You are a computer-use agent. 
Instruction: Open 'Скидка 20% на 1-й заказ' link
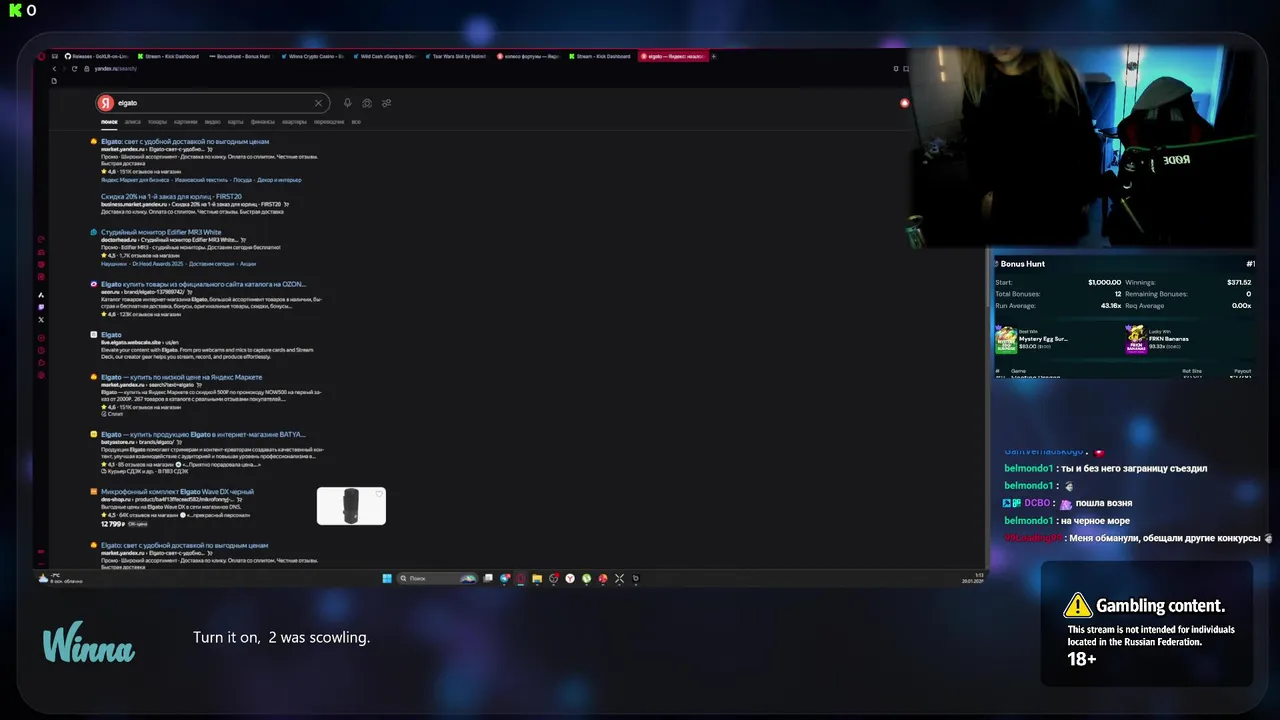click(171, 197)
